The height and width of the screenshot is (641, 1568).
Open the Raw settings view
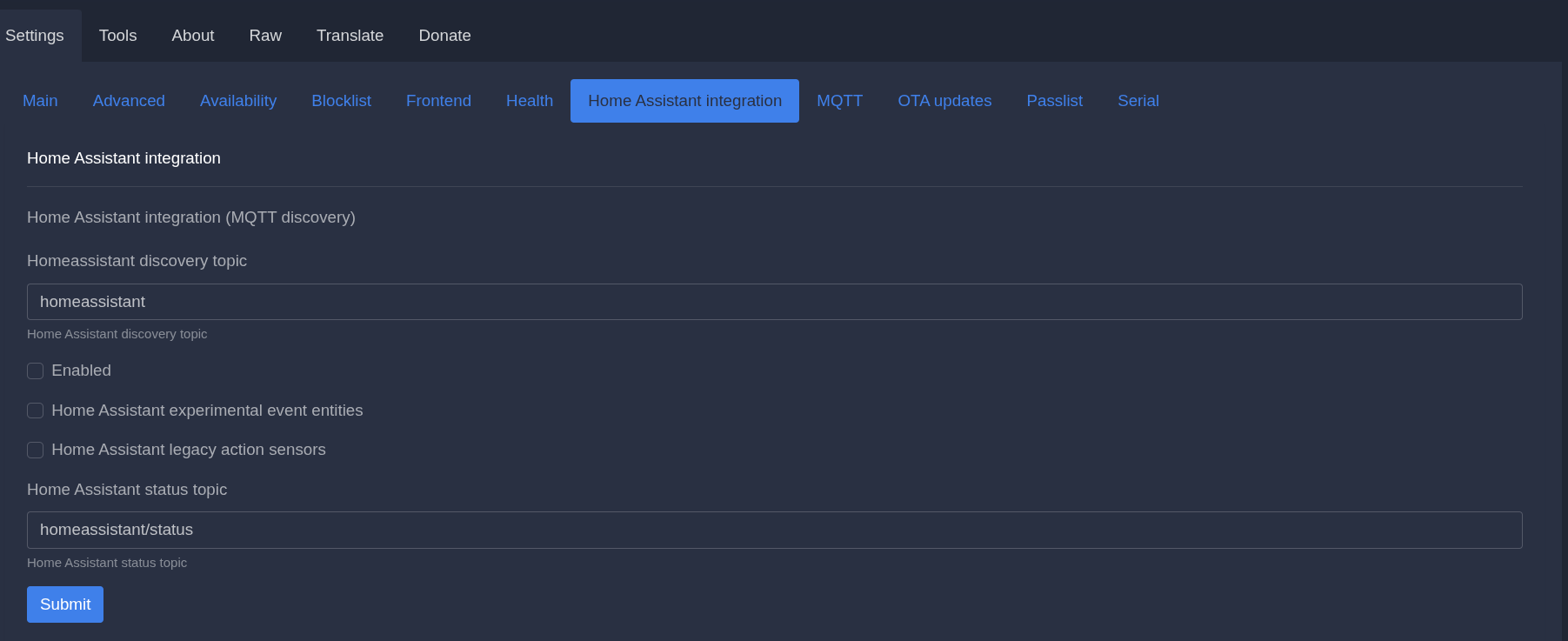(265, 36)
